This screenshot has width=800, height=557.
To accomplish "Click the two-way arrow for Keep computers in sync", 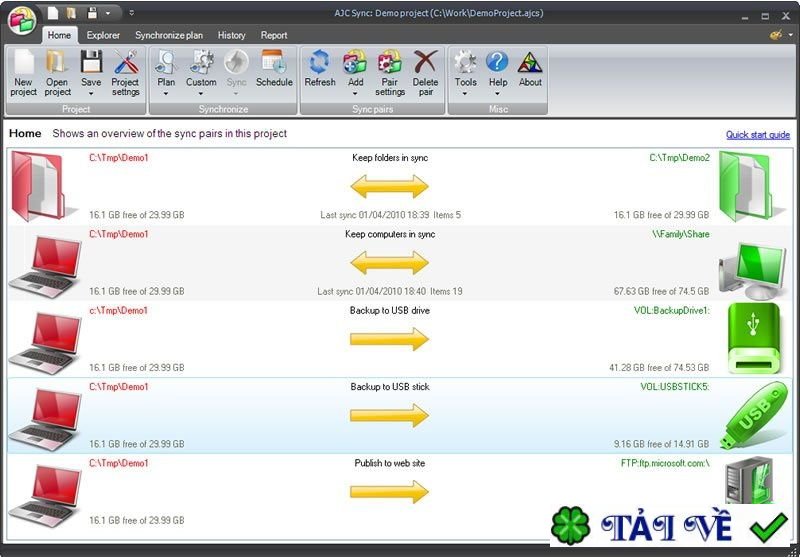I will tap(389, 263).
